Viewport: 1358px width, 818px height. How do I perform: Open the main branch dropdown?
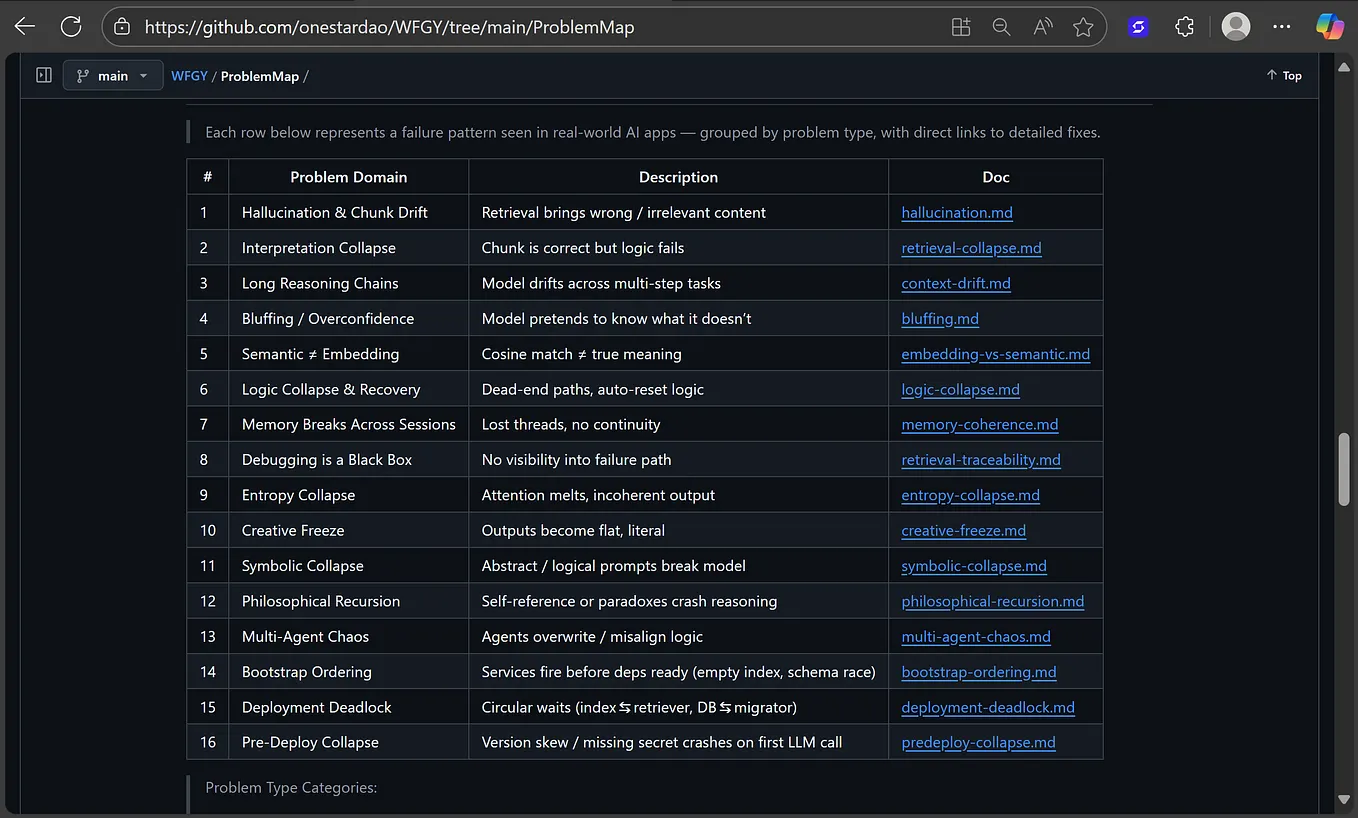pyautogui.click(x=113, y=76)
